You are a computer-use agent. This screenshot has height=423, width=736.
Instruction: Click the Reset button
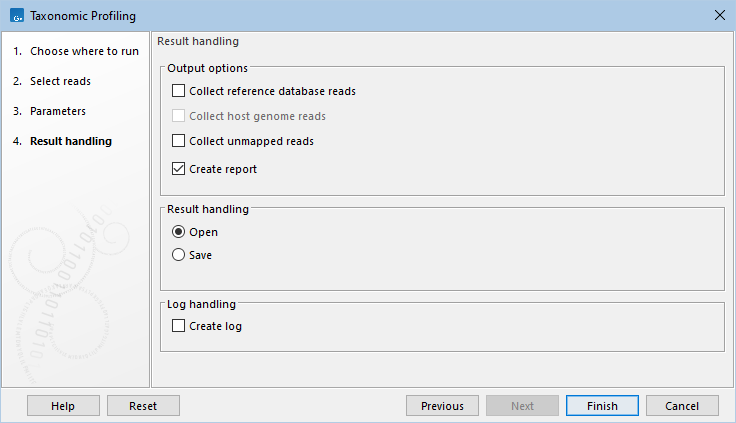click(143, 406)
